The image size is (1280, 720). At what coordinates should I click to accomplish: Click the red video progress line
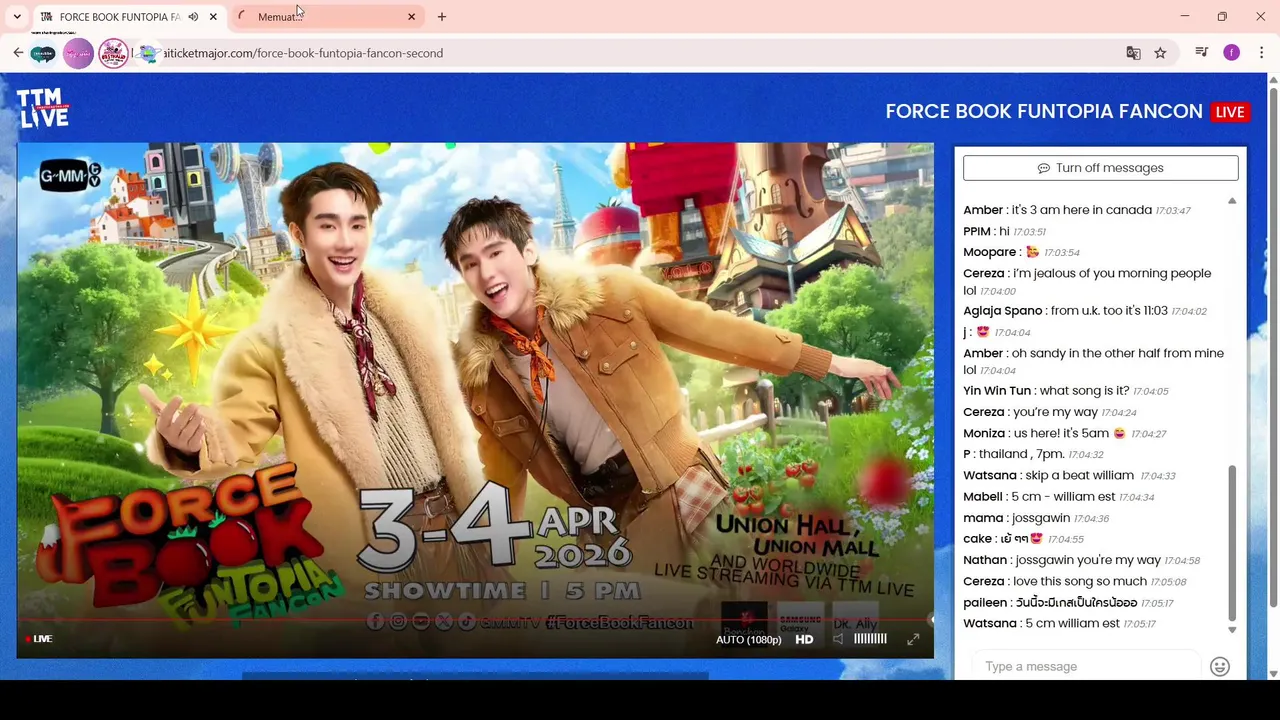pyautogui.click(x=475, y=620)
